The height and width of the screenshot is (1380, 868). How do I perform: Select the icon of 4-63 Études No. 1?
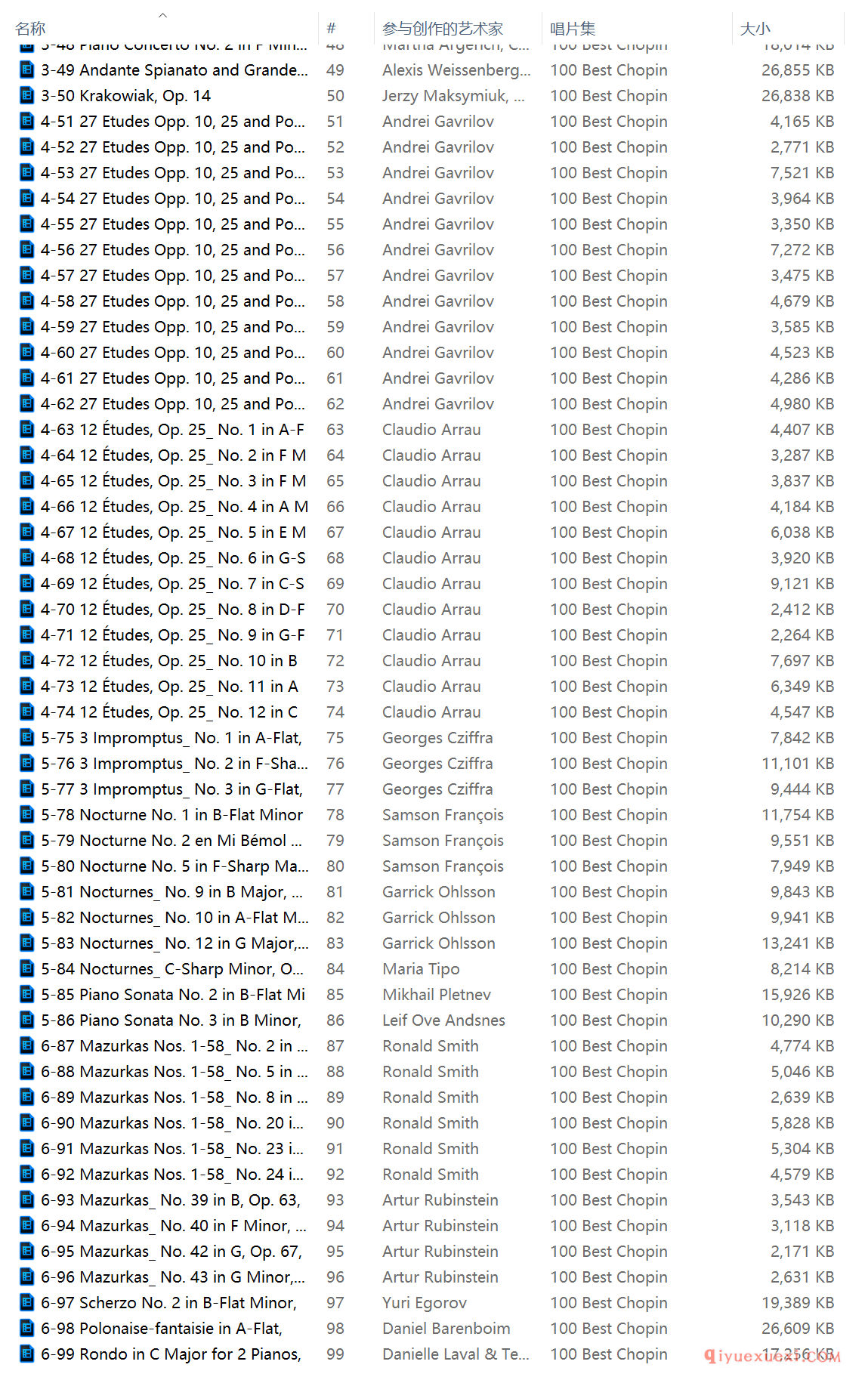tap(27, 430)
